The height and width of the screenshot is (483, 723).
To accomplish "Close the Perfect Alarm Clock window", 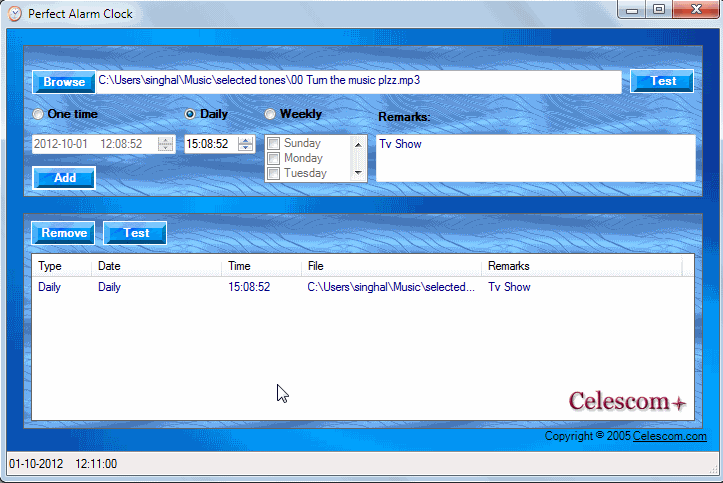I will pos(696,10).
